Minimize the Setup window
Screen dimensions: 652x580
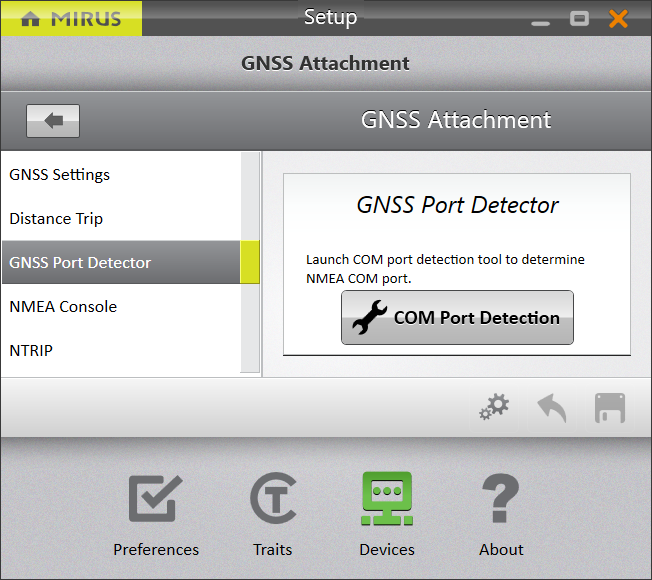point(540,23)
